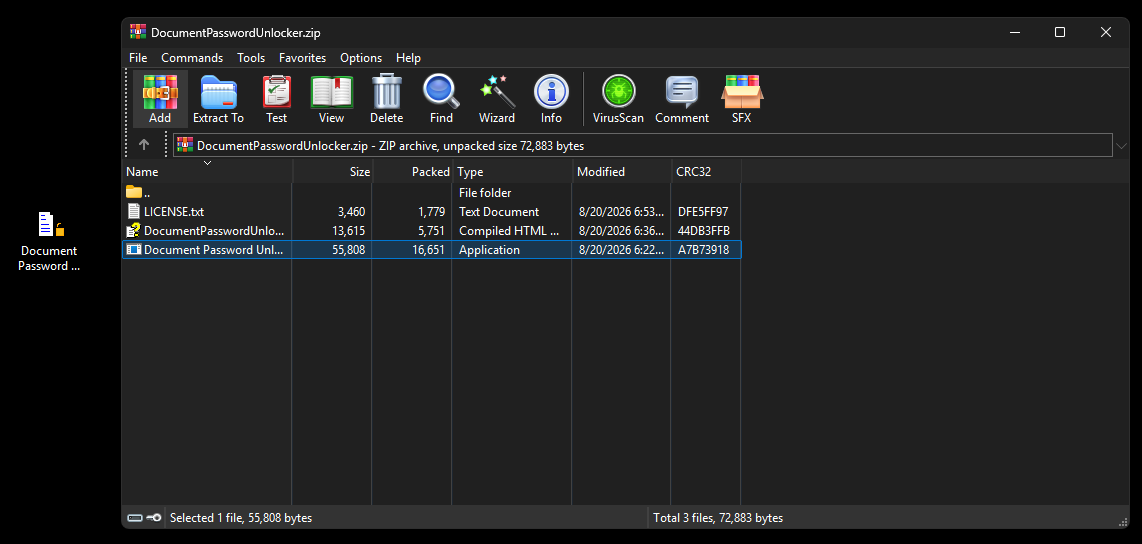Sort files by the Size column
This screenshot has width=1142, height=544.
[332, 172]
